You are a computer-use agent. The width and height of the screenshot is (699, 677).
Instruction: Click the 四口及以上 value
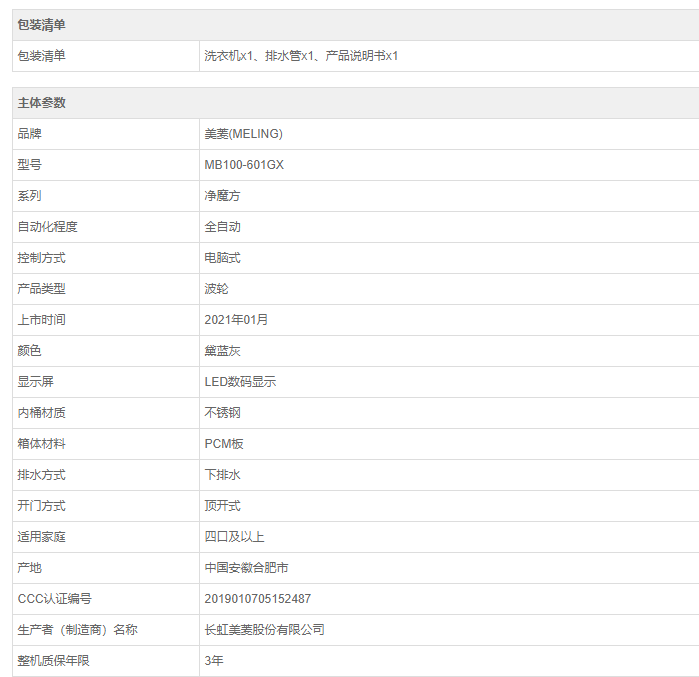[x=234, y=537]
